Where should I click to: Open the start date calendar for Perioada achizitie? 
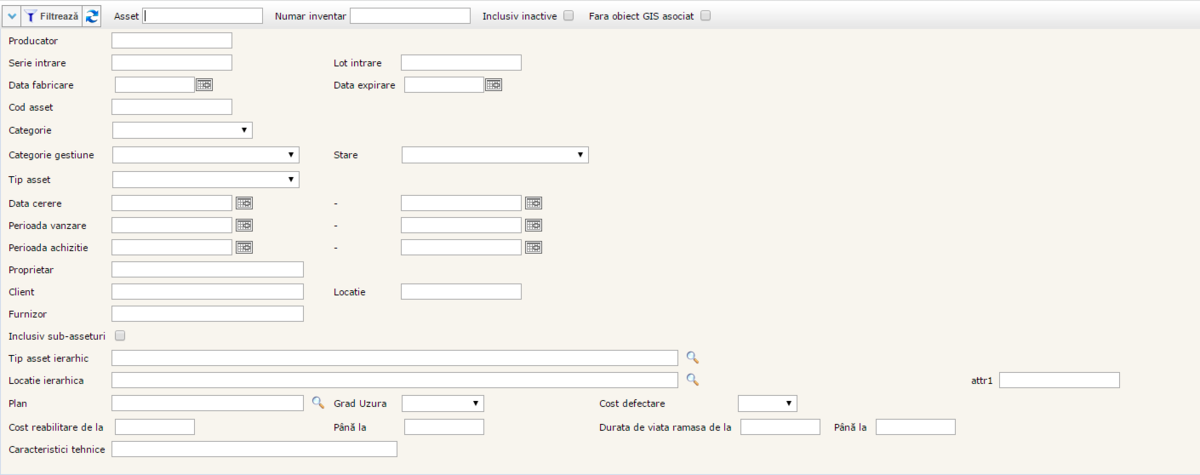click(244, 247)
